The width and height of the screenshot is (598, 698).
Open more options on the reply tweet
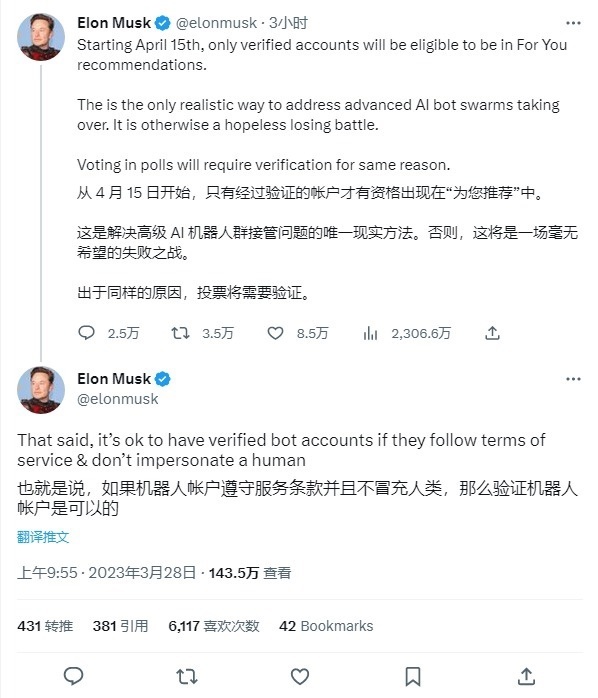click(573, 379)
